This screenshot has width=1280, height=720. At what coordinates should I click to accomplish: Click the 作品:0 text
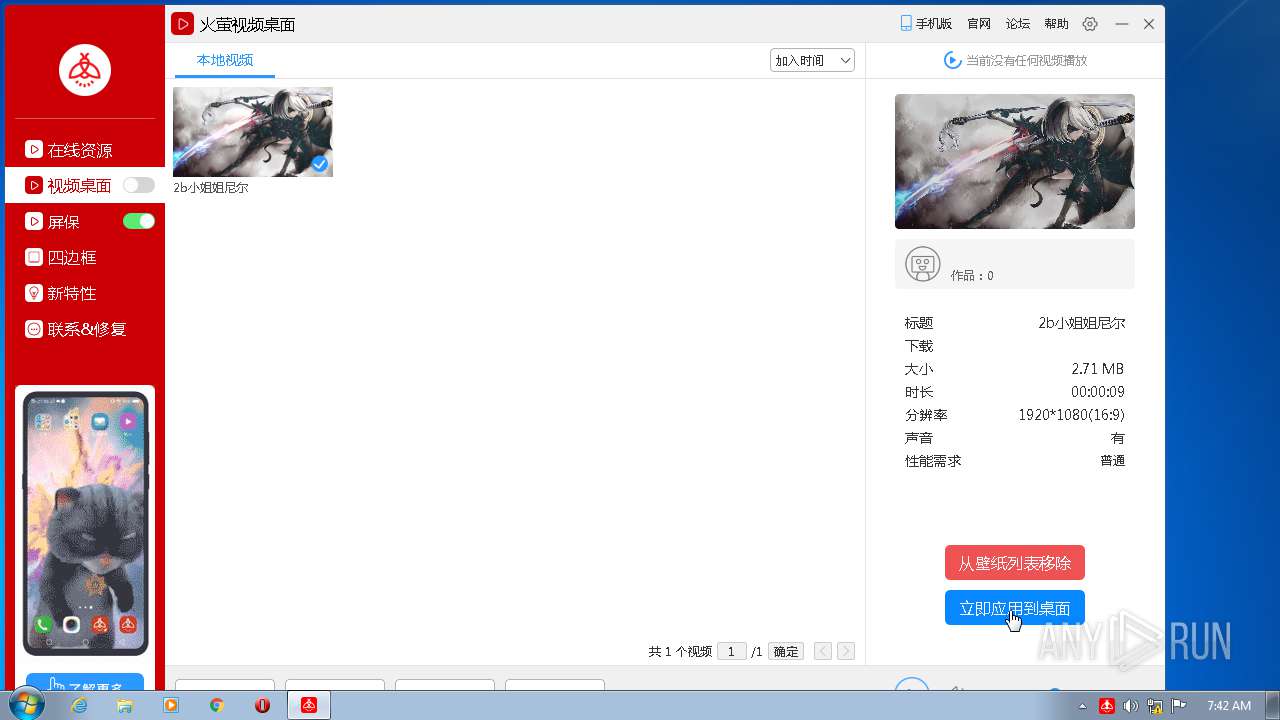(x=972, y=276)
